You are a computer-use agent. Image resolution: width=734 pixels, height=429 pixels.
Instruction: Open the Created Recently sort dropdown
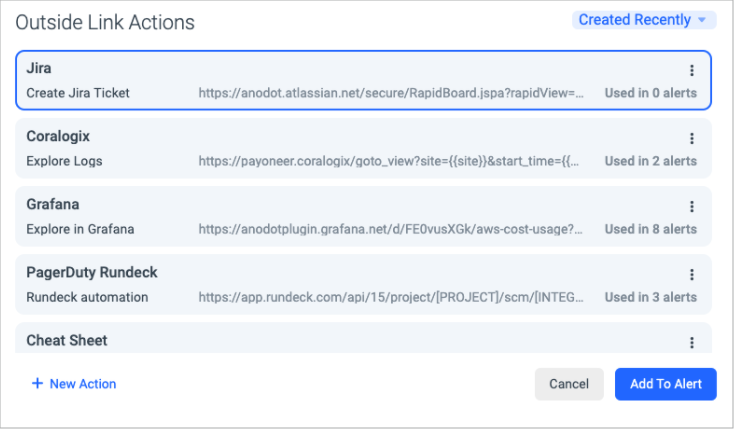(x=644, y=20)
